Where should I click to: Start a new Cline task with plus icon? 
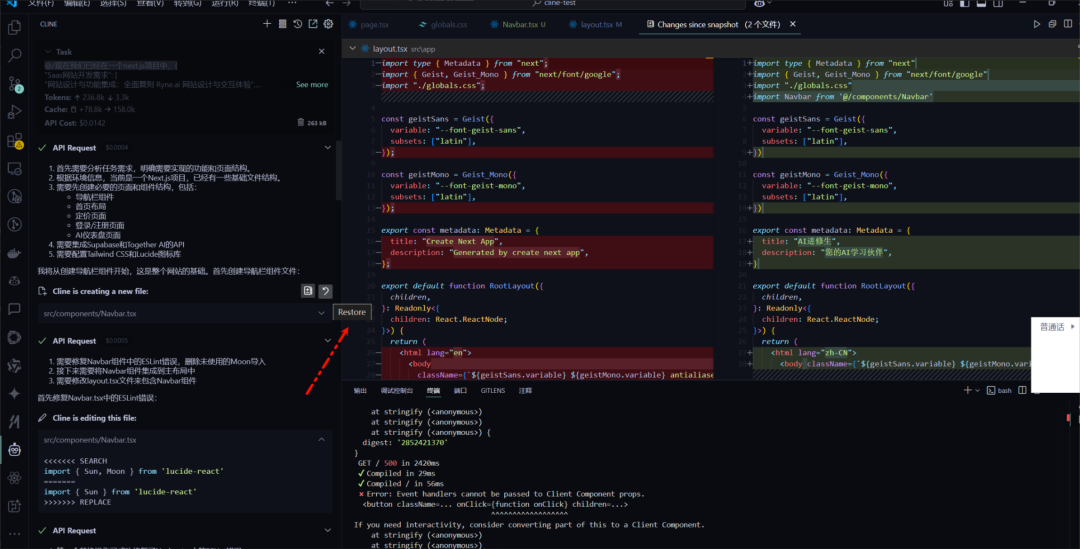[x=267, y=24]
